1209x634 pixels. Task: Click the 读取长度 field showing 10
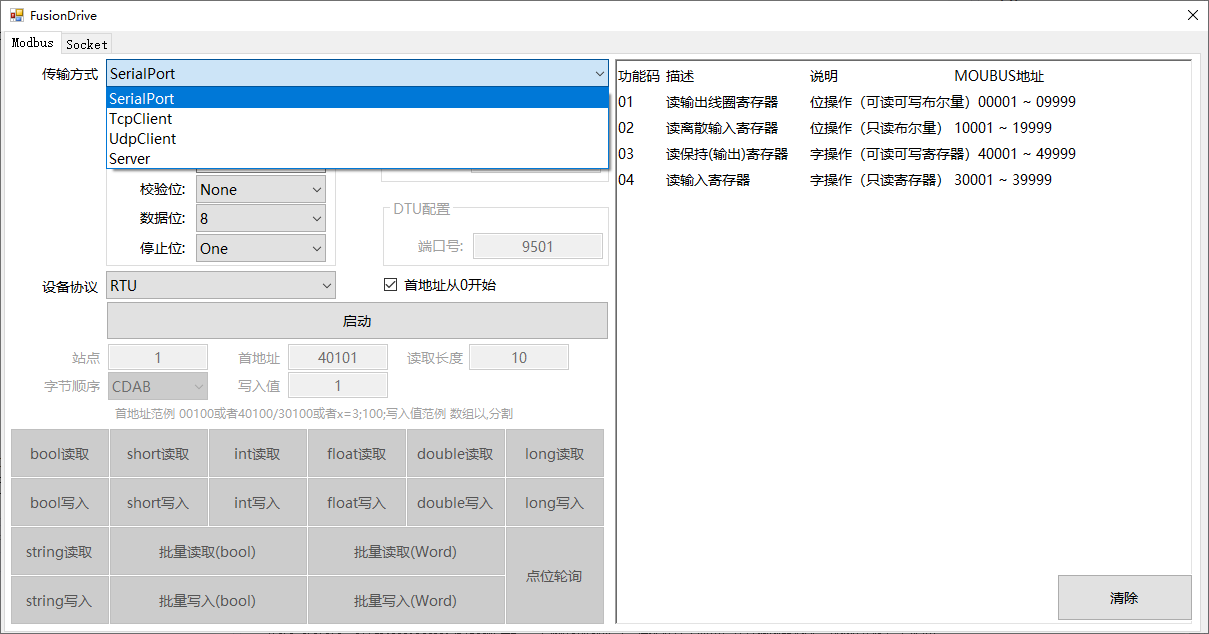pos(519,357)
